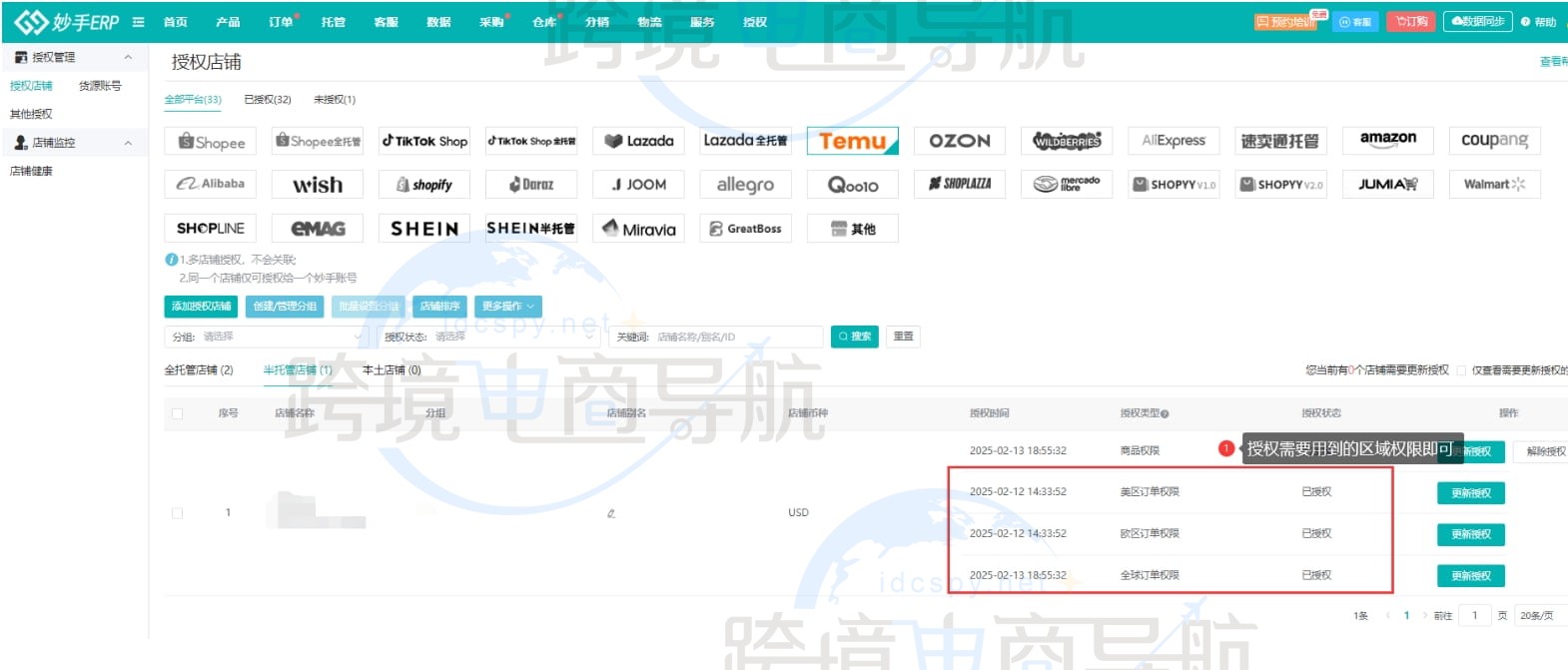Select the Wish platform logo

318,185
